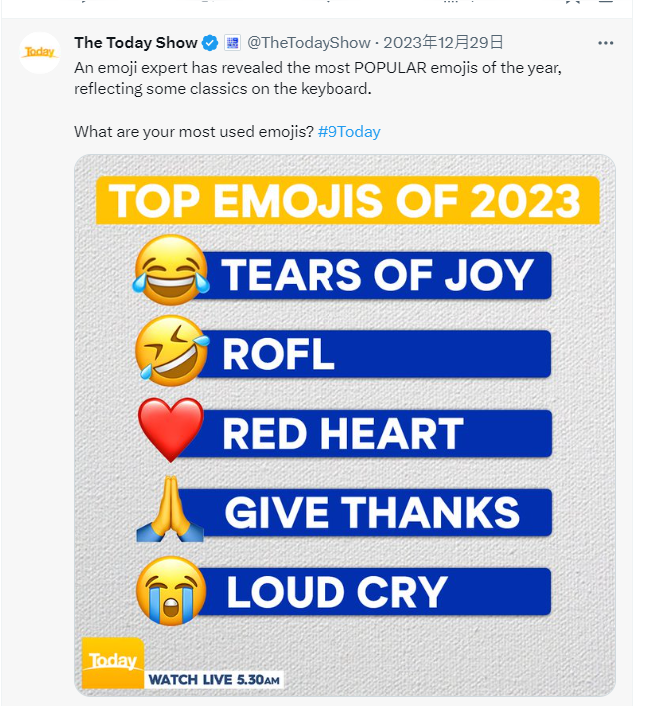Click the tears of joy emoji

coord(171,271)
